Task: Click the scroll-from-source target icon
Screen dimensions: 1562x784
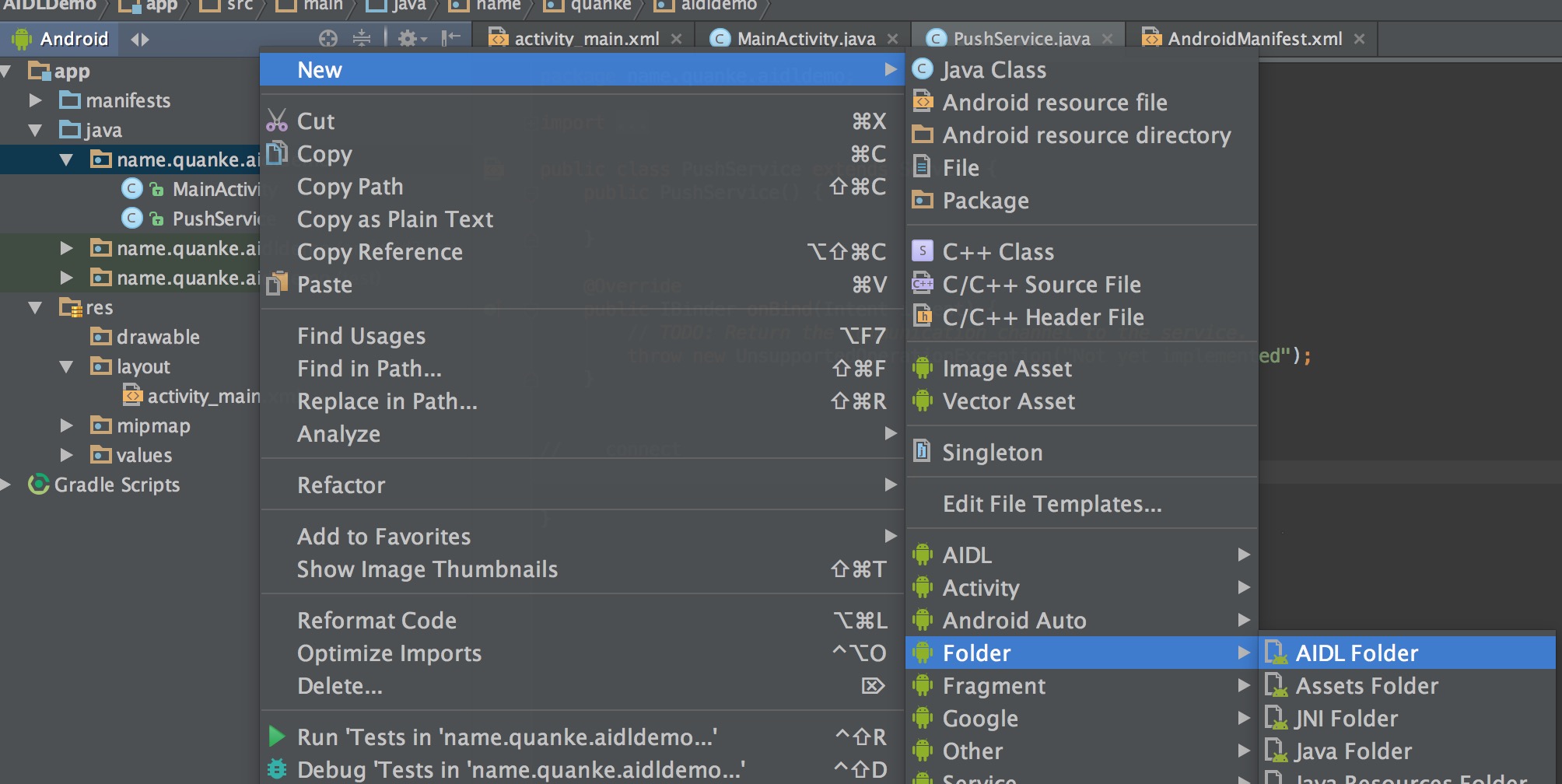Action: pos(328,38)
